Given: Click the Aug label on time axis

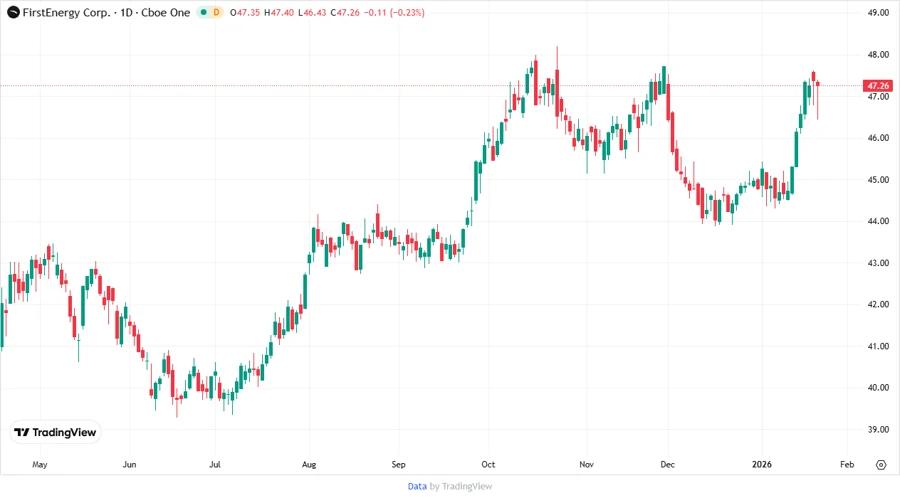Looking at the screenshot, I should [x=309, y=465].
